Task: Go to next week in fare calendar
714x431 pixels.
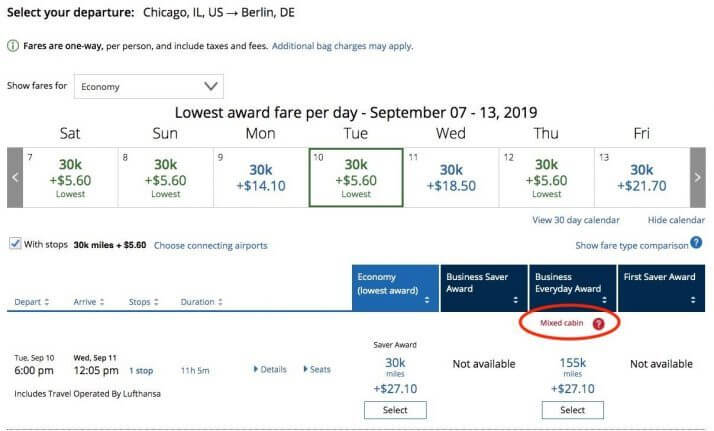Action: [697, 178]
